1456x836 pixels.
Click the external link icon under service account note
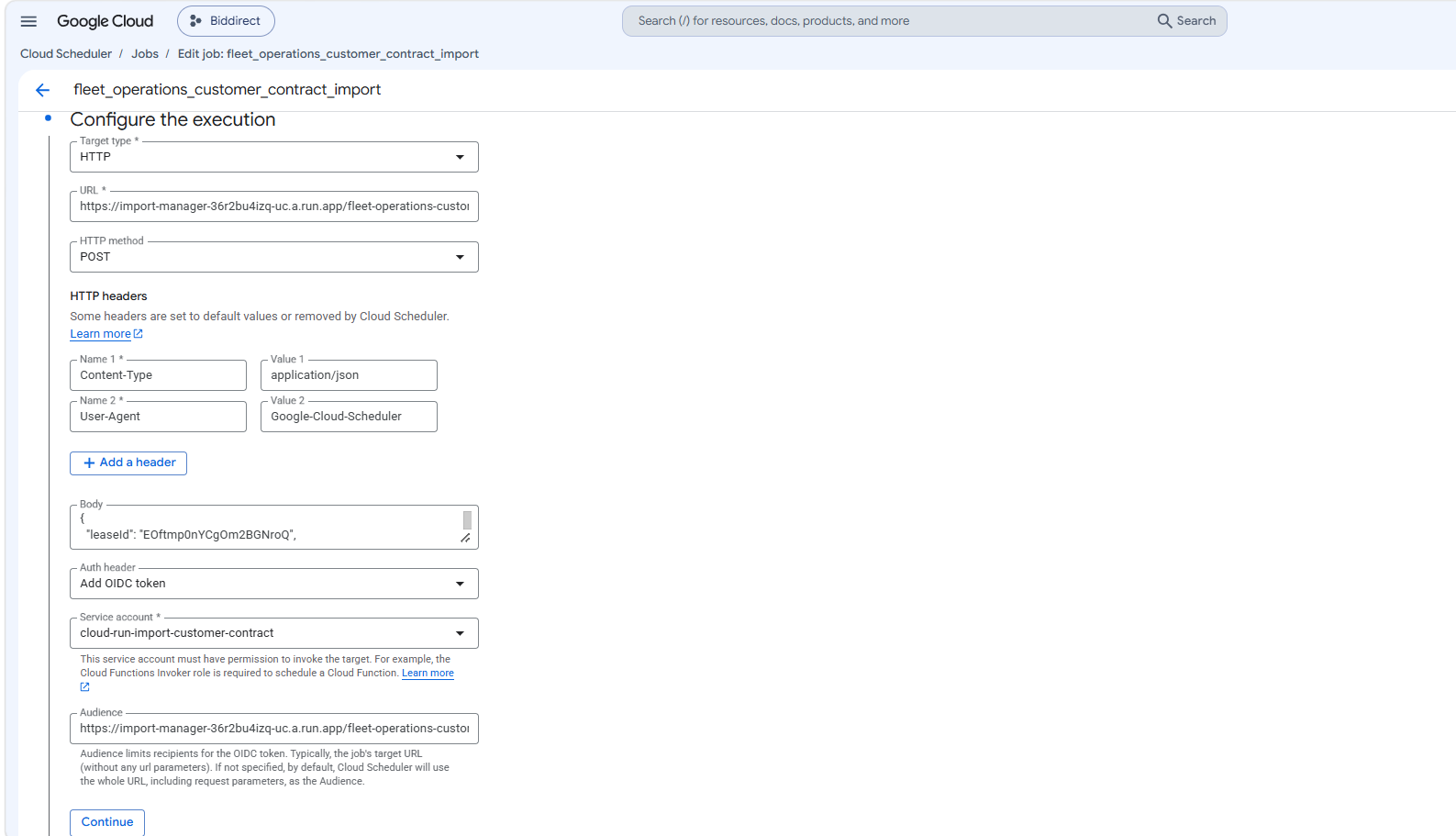(84, 687)
